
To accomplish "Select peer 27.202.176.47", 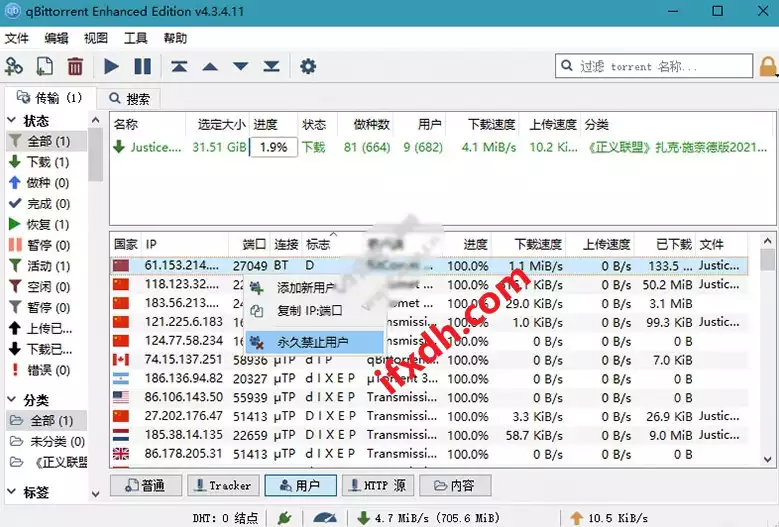I will tap(429, 417).
